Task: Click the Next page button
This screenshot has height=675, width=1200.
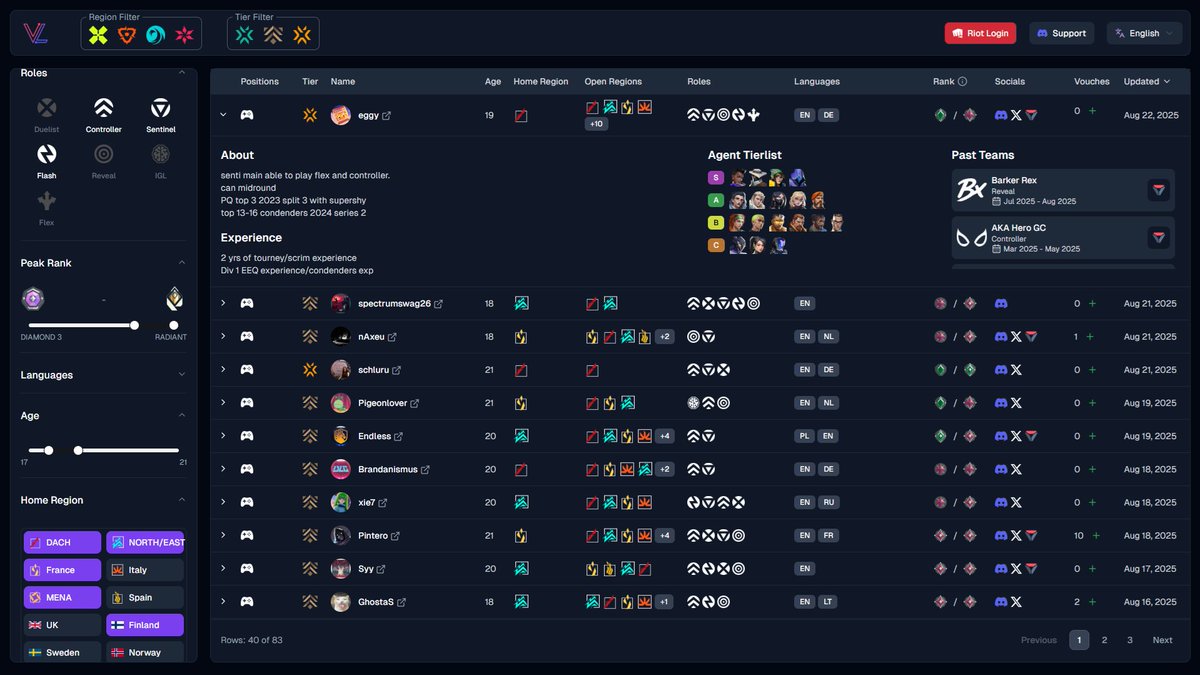Action: [1162, 640]
